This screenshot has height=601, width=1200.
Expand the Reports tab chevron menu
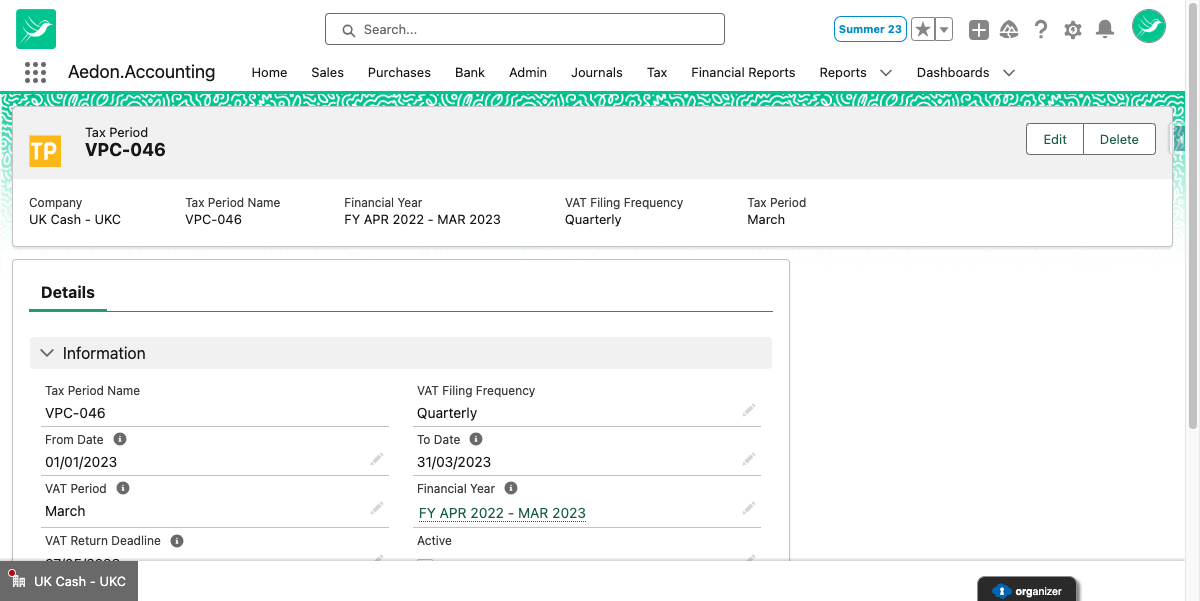(886, 72)
